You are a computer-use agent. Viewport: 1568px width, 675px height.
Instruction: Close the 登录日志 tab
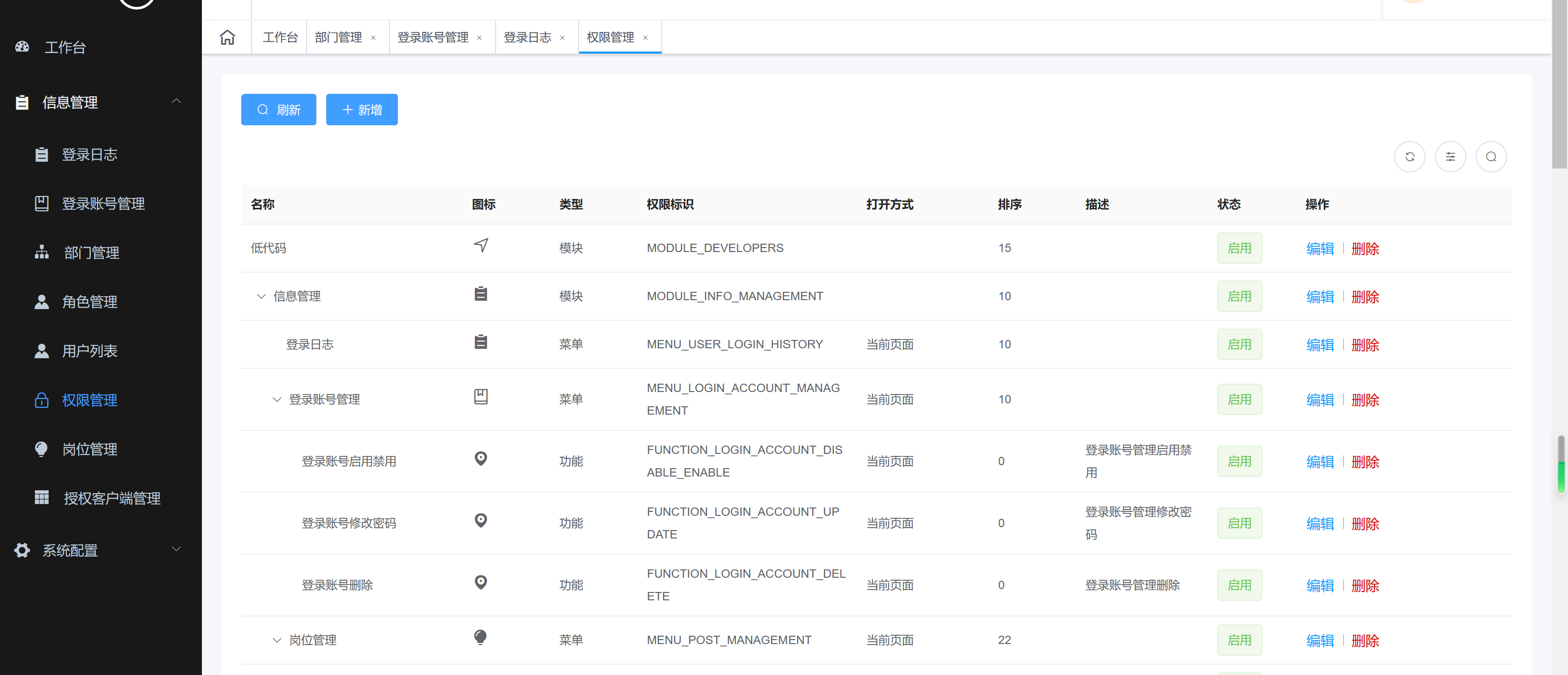coord(562,38)
